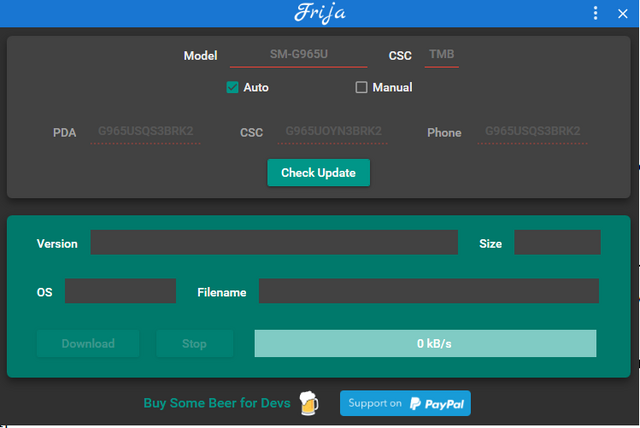The width and height of the screenshot is (640, 428).
Task: Uncheck the Auto checkbox
Action: point(232,87)
